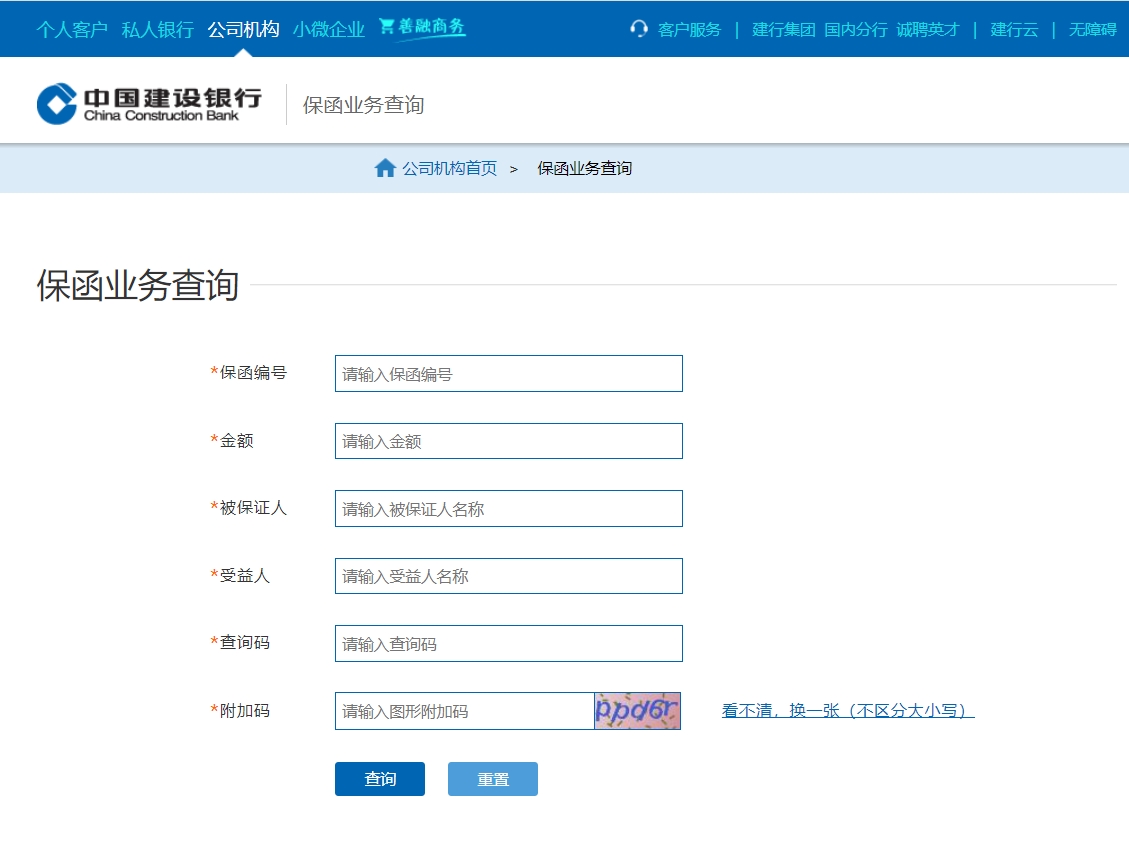Click the headset customer service icon
1129x847 pixels.
(x=639, y=29)
